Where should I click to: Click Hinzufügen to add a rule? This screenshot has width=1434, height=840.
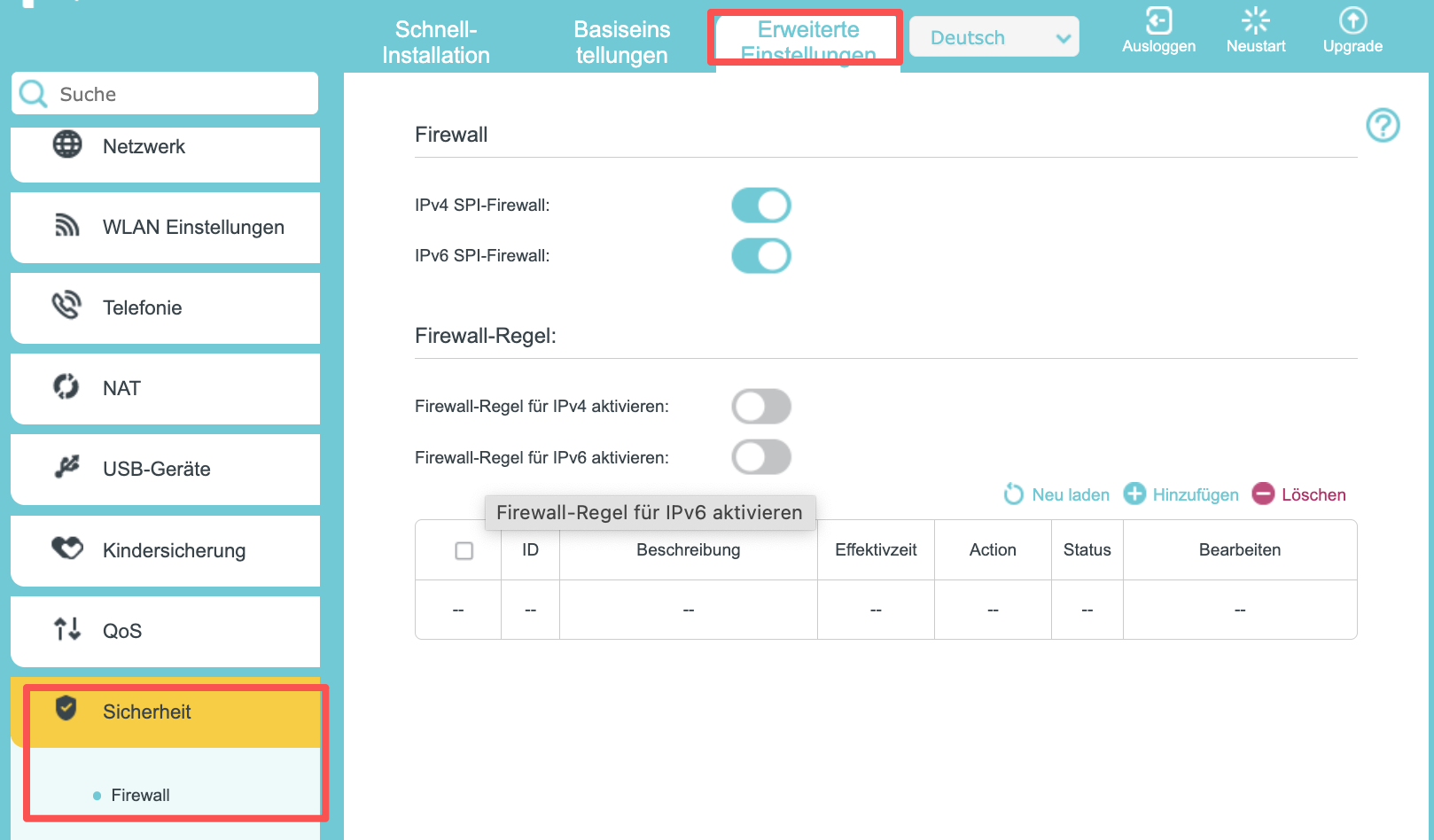click(x=1181, y=494)
